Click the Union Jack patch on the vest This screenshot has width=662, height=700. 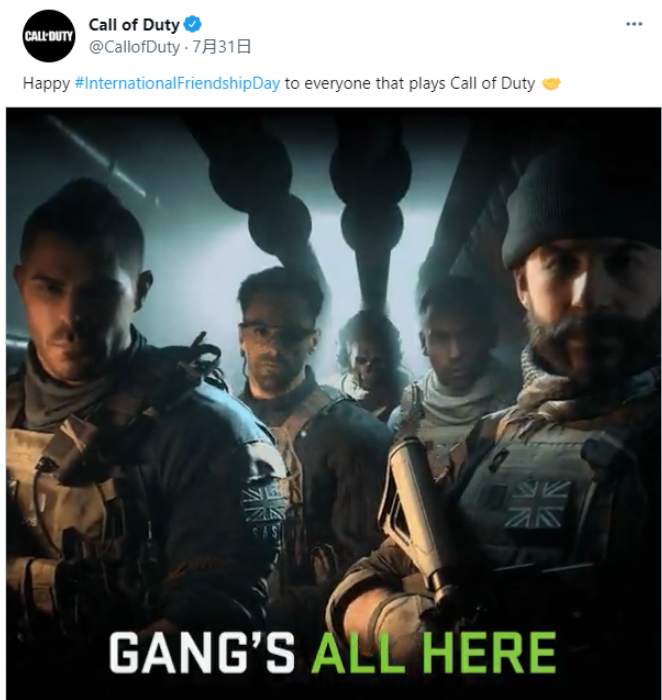point(537,504)
